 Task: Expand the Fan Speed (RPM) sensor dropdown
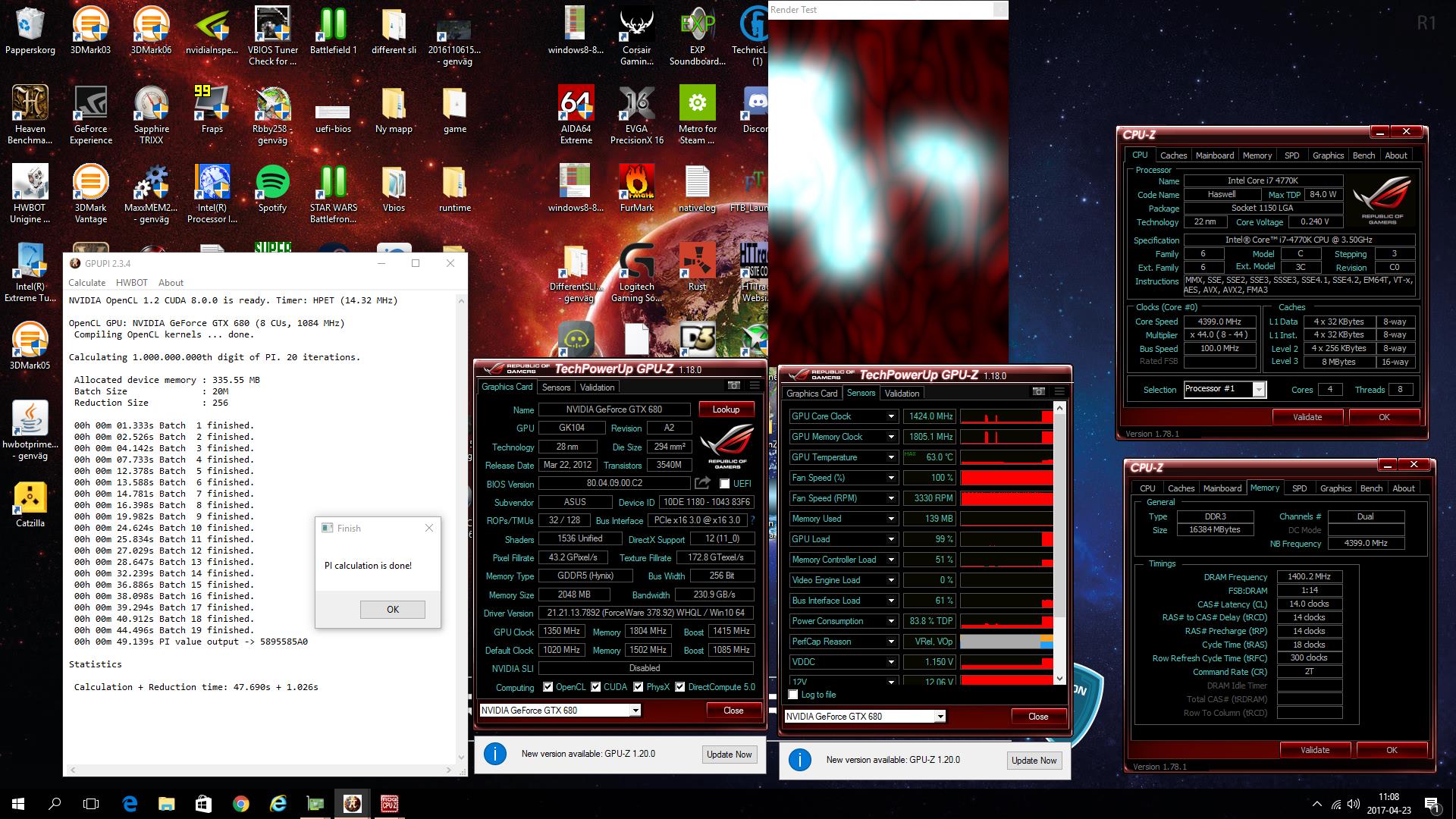click(x=891, y=498)
